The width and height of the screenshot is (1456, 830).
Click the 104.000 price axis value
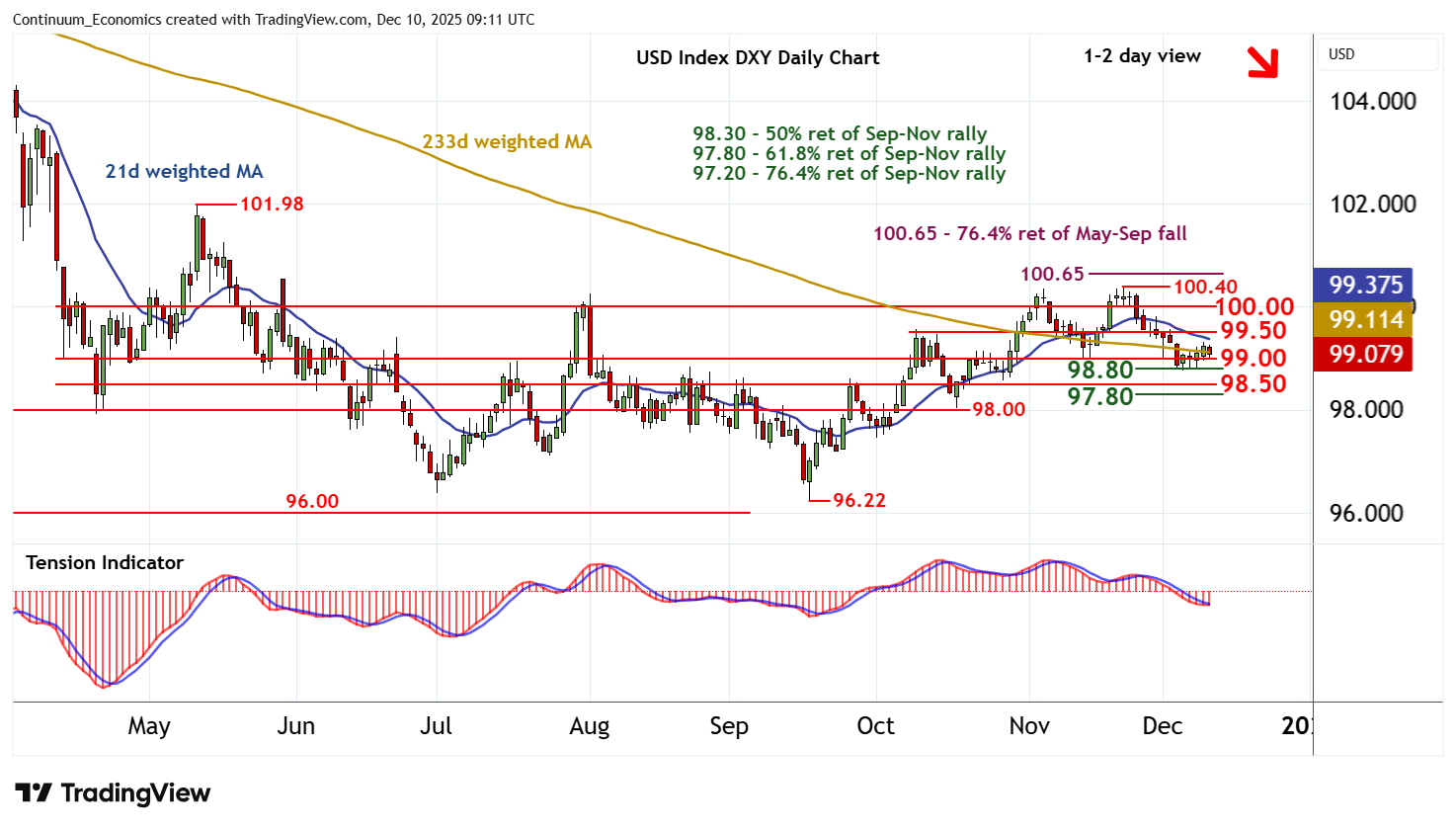pyautogui.click(x=1372, y=102)
